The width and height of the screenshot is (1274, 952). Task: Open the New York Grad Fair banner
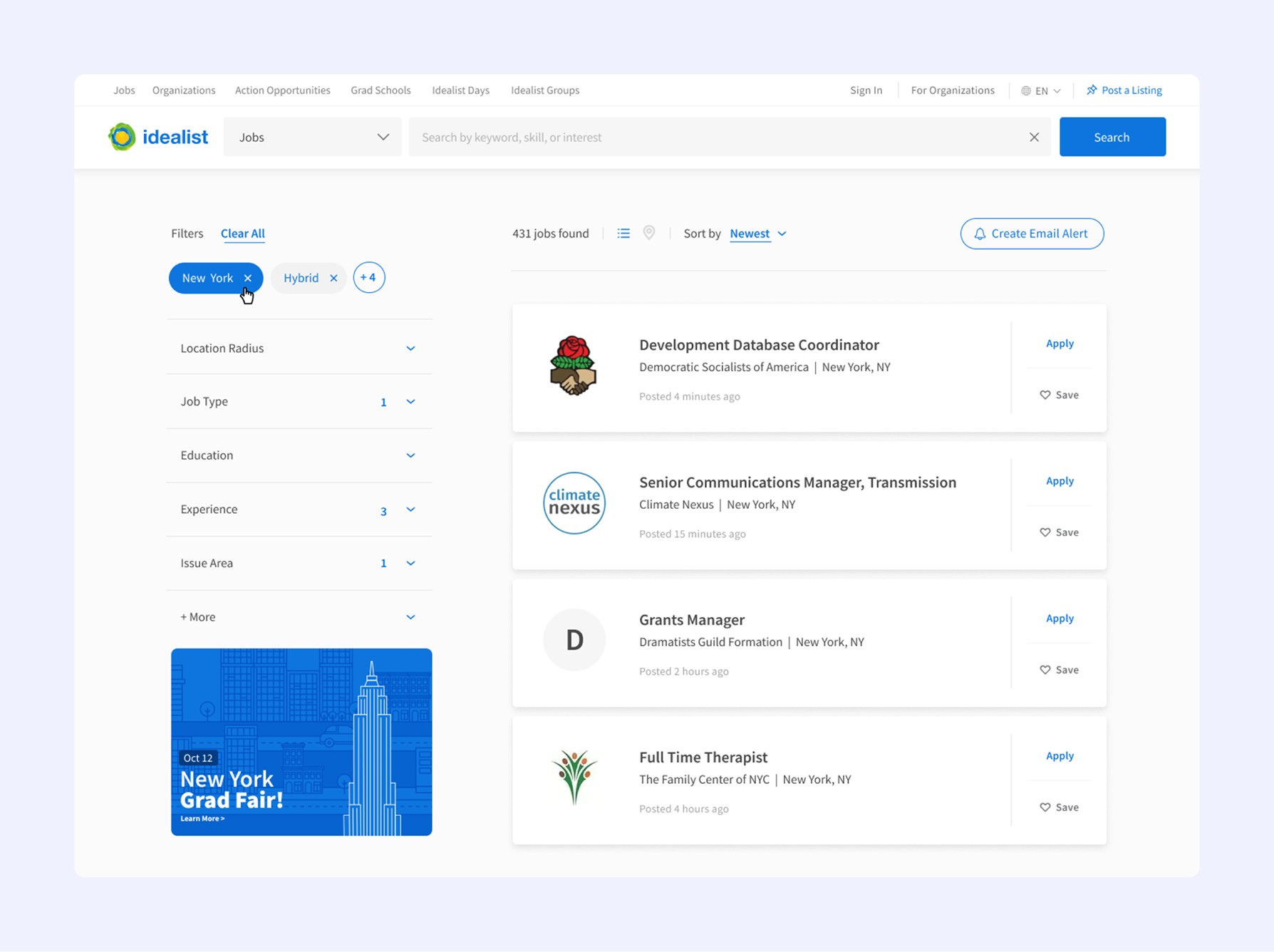[301, 742]
